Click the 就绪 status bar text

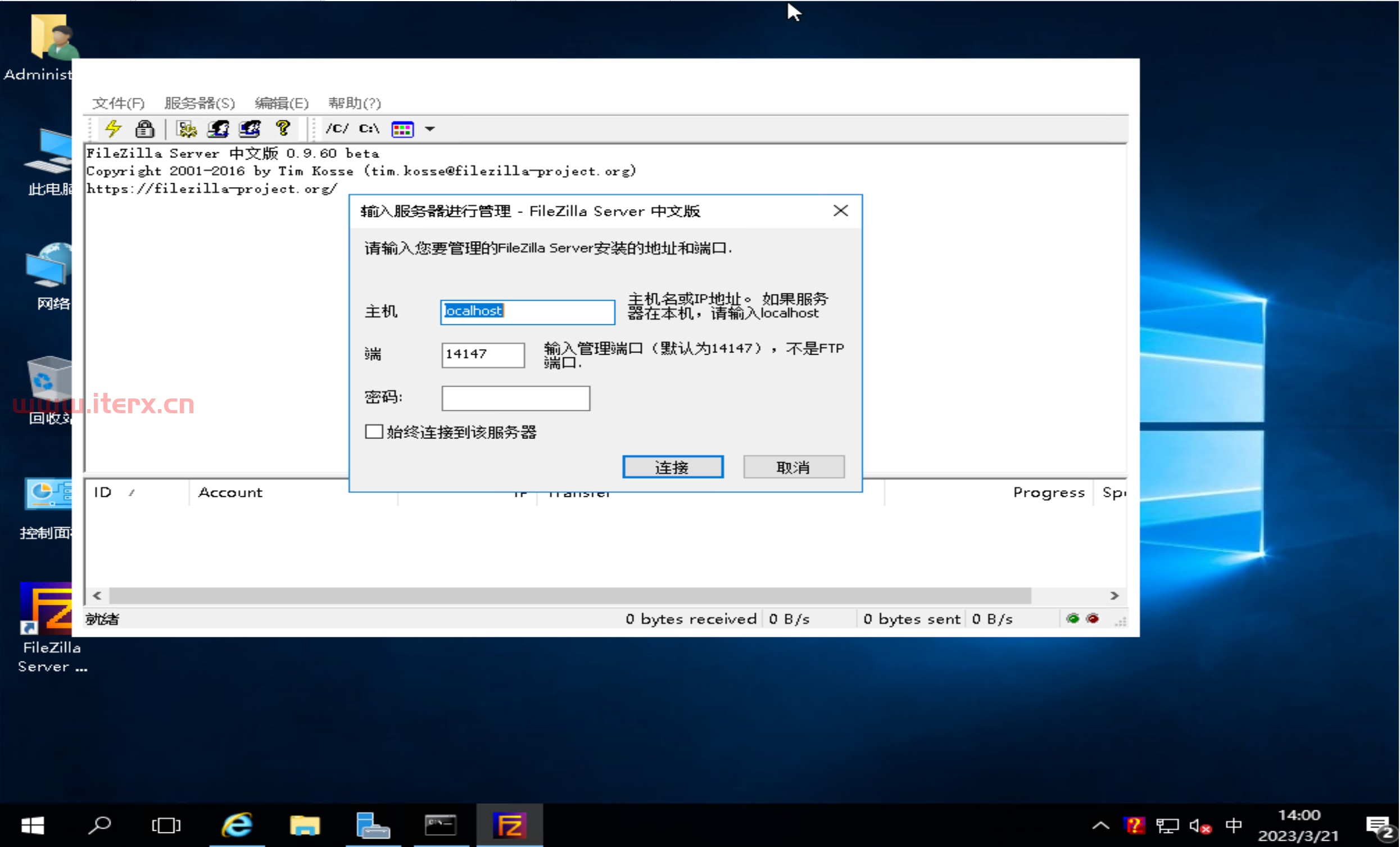102,619
